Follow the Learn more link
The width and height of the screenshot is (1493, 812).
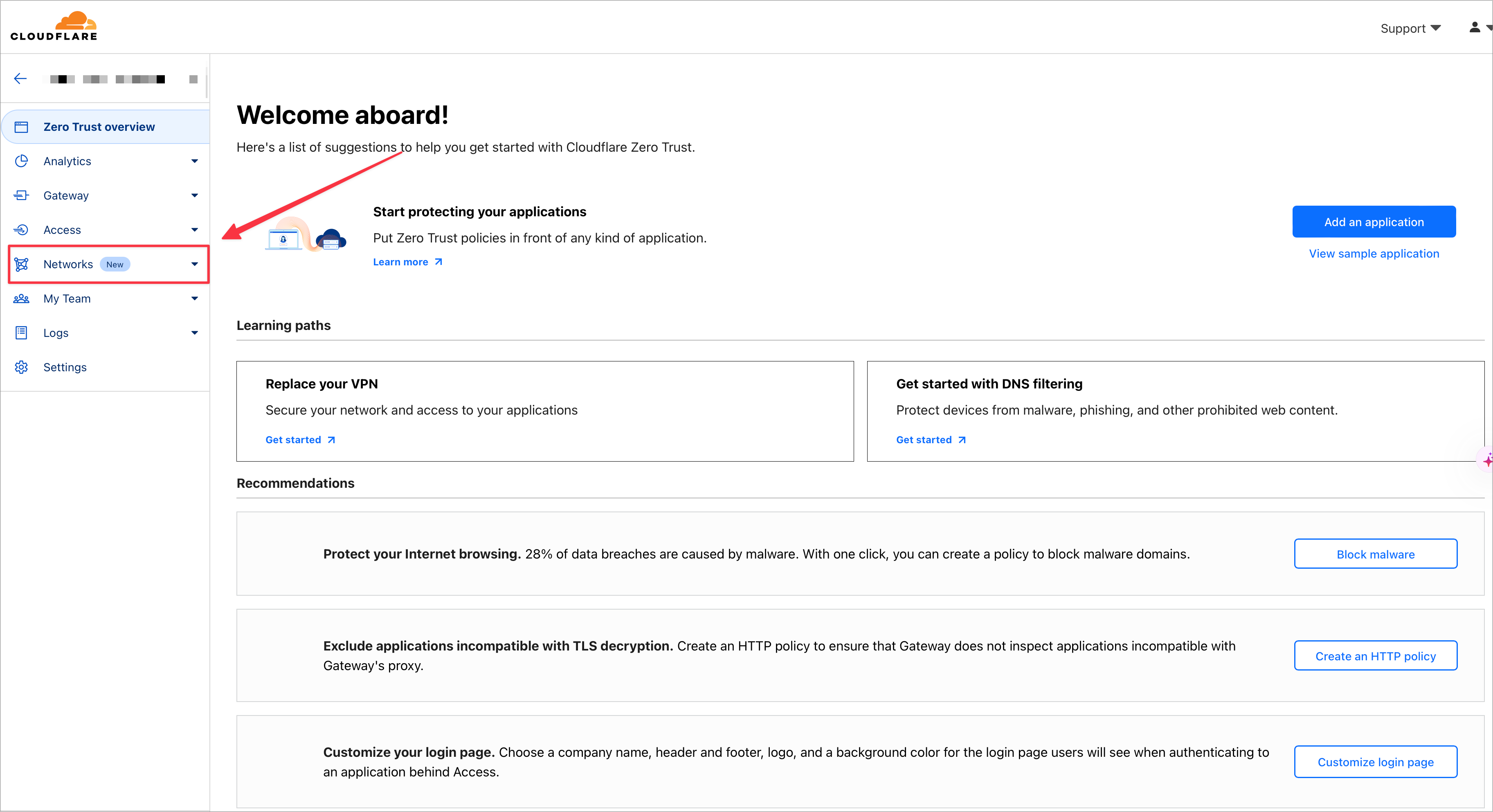(x=407, y=262)
